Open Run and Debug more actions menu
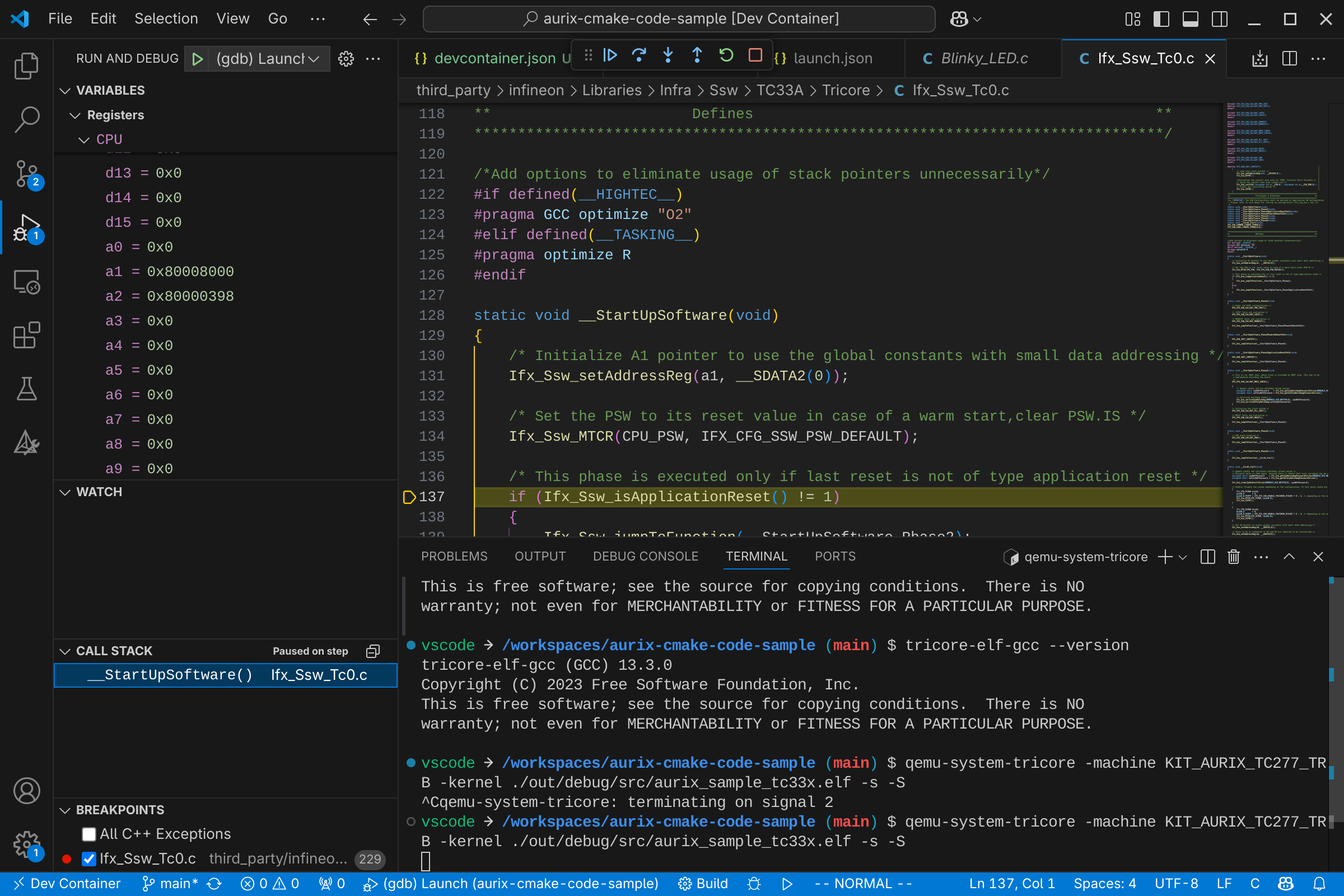The height and width of the screenshot is (896, 1344). 373,59
